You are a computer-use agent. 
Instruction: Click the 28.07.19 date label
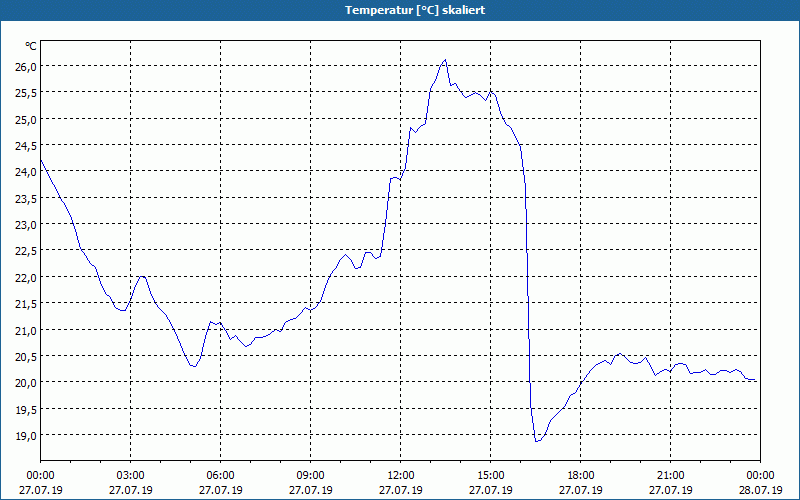click(760, 490)
